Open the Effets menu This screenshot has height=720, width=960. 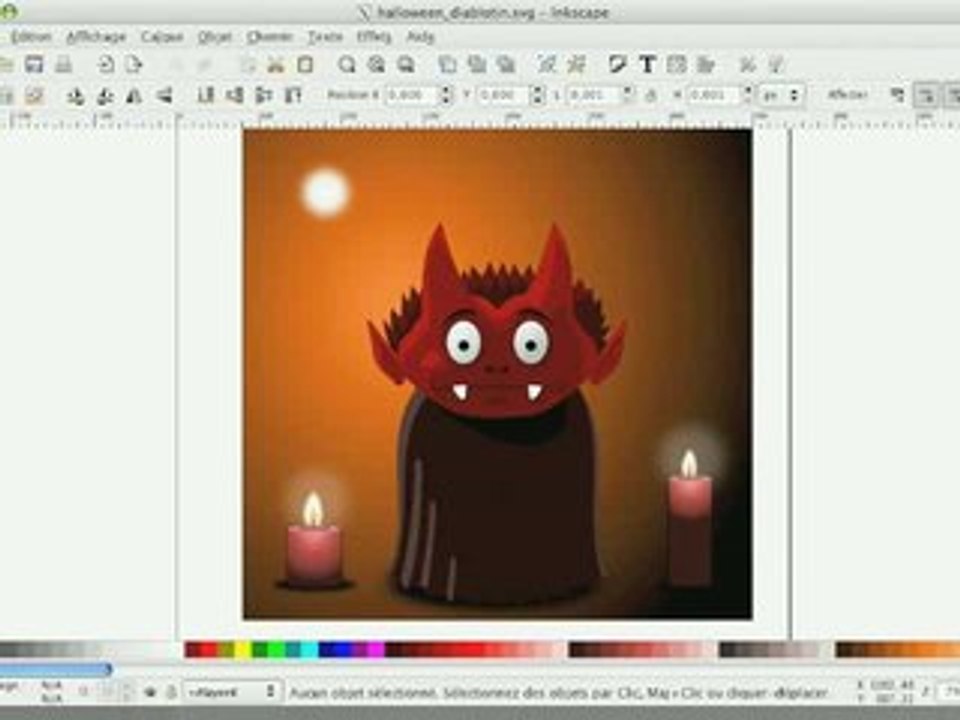pos(374,37)
